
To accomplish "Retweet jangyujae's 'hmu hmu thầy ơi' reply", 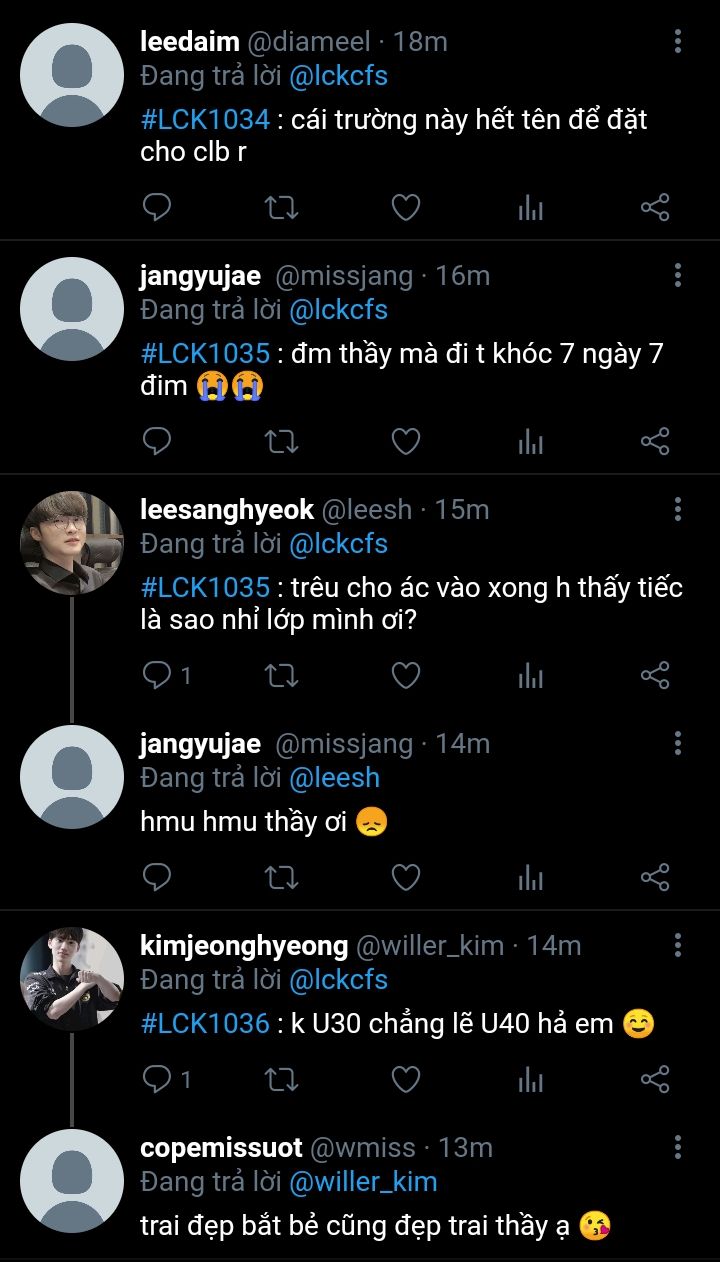I will (x=281, y=878).
